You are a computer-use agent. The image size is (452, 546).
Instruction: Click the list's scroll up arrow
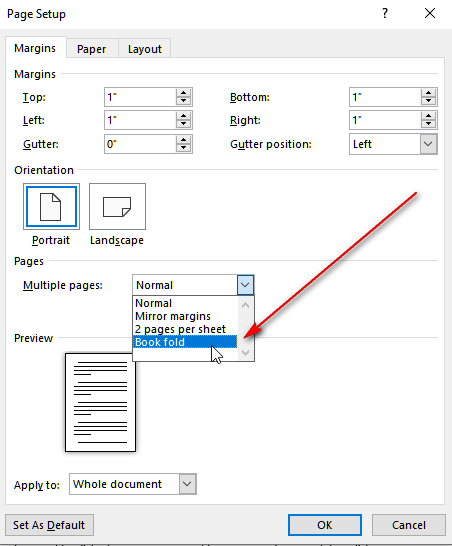246,305
